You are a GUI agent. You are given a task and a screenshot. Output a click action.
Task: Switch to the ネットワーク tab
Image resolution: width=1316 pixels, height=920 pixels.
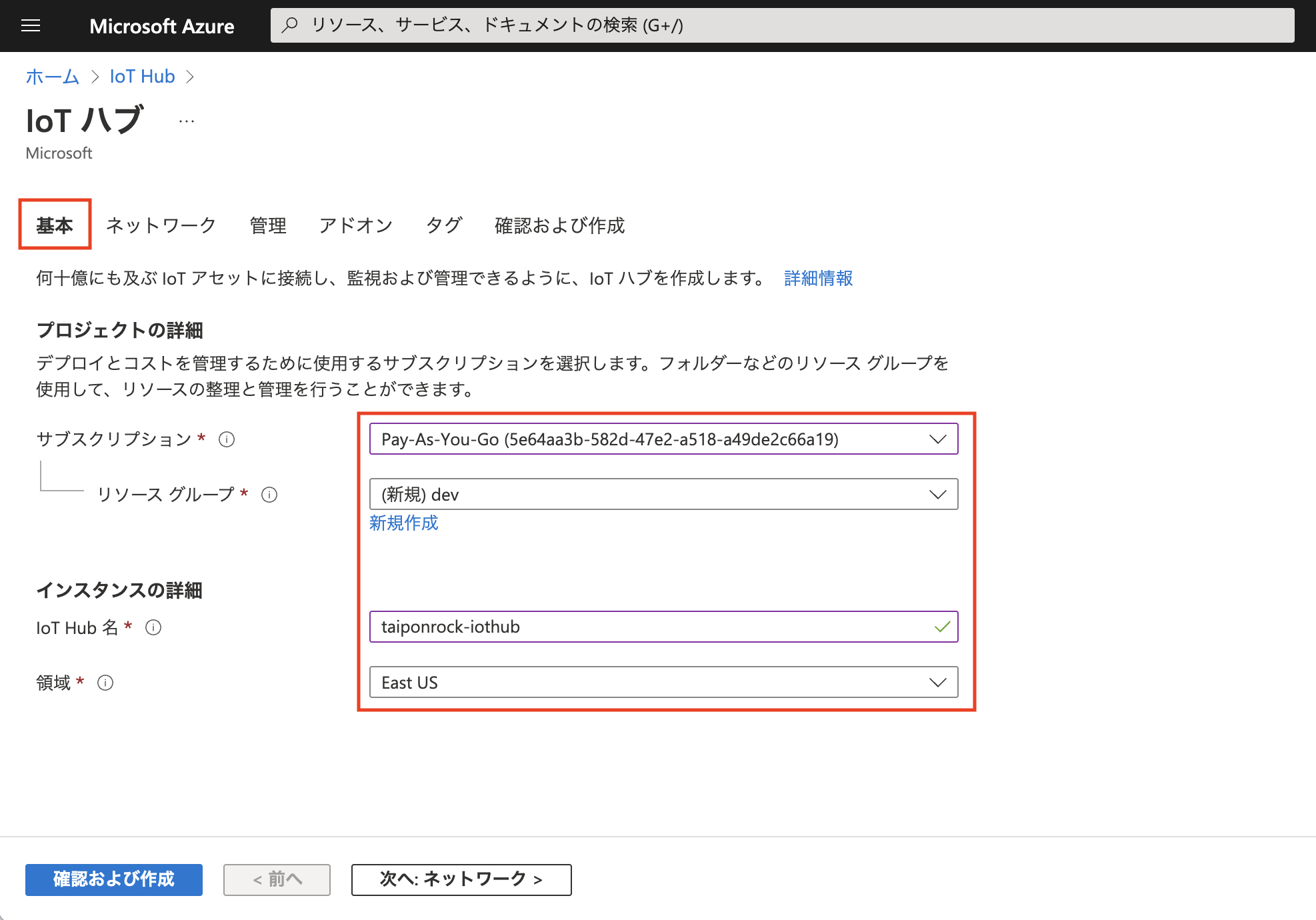(161, 225)
